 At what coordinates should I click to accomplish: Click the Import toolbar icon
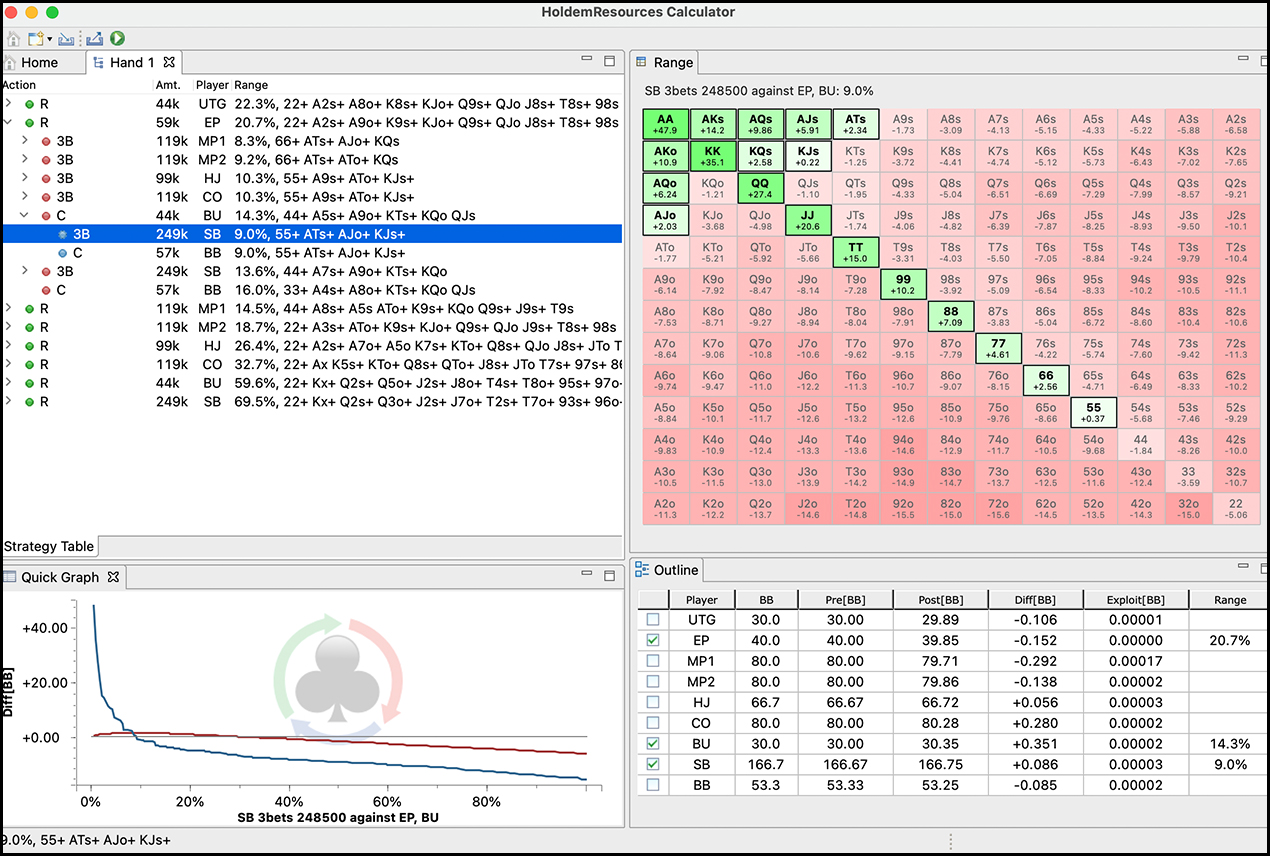pos(67,39)
